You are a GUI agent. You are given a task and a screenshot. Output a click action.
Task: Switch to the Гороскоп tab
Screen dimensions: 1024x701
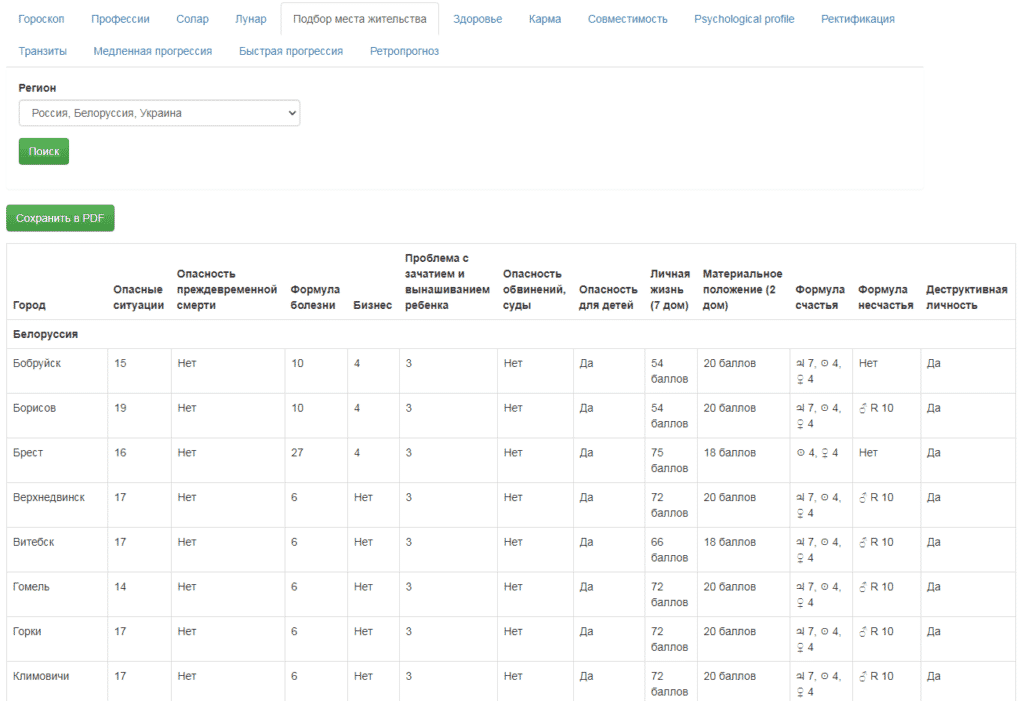tap(41, 19)
